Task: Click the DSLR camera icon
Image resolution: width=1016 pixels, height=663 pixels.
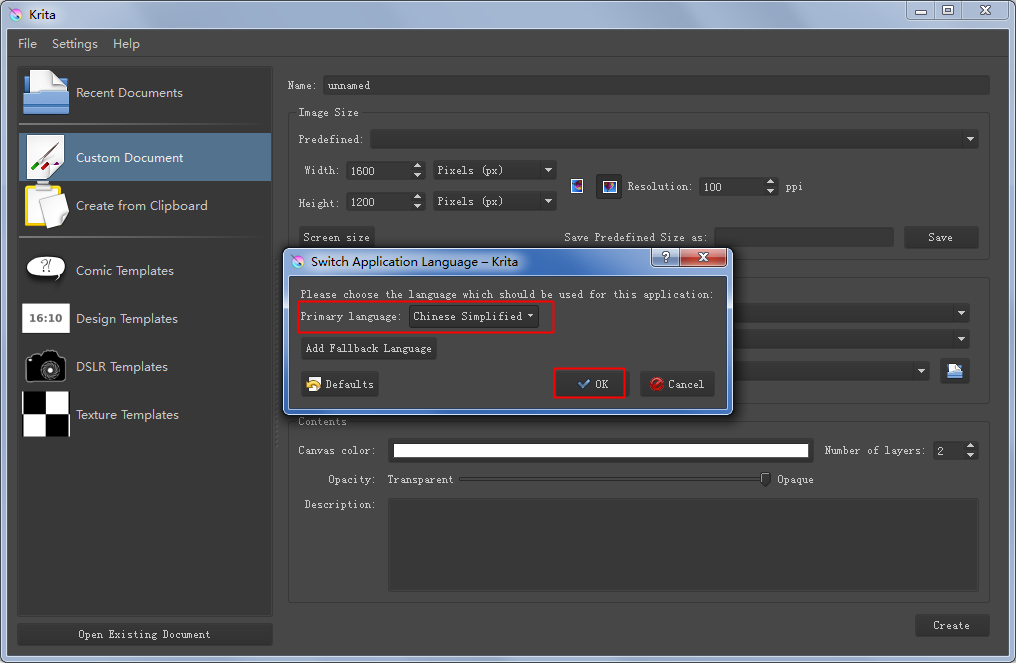Action: pyautogui.click(x=45, y=366)
